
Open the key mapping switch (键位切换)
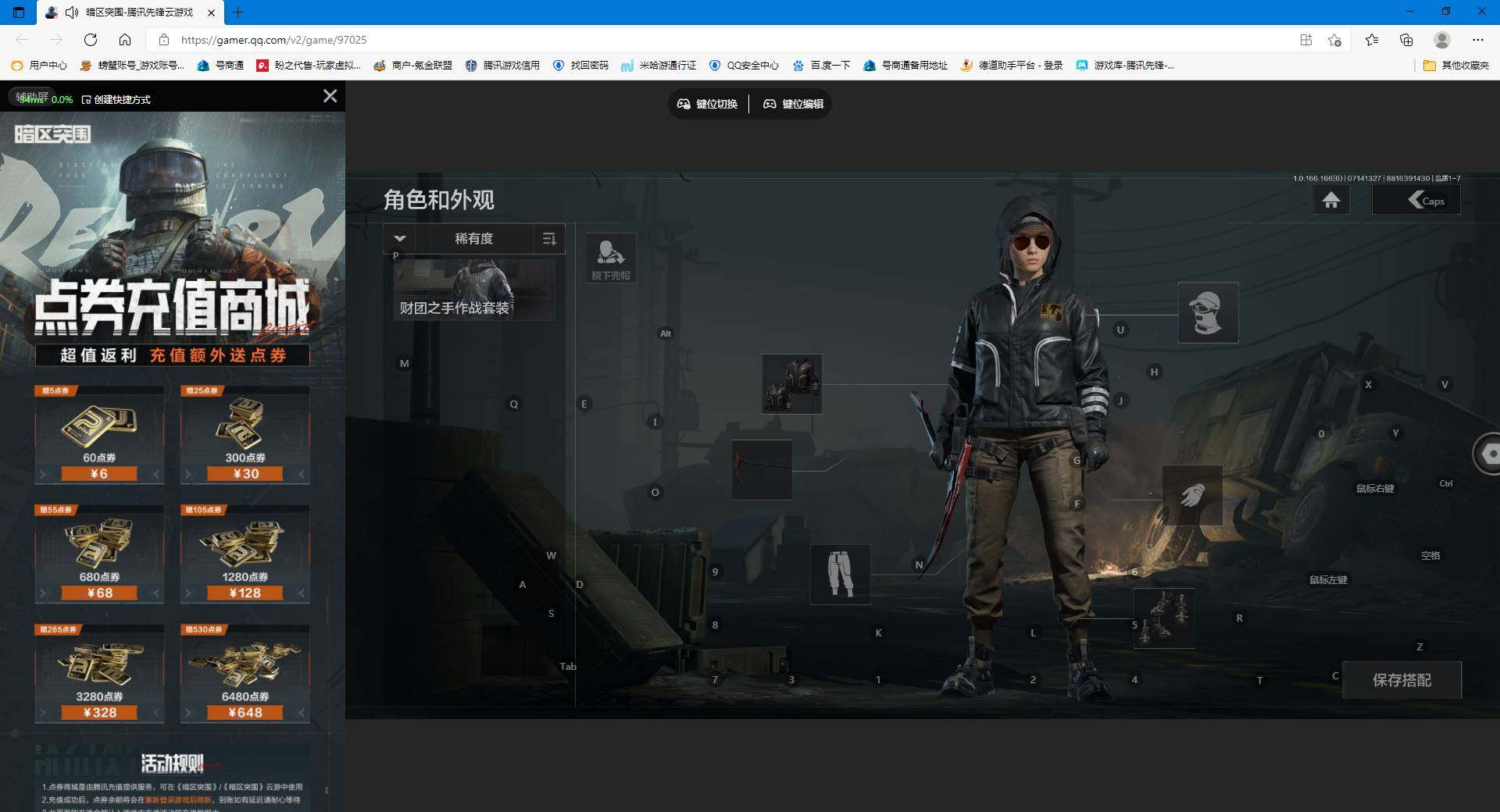coord(708,104)
